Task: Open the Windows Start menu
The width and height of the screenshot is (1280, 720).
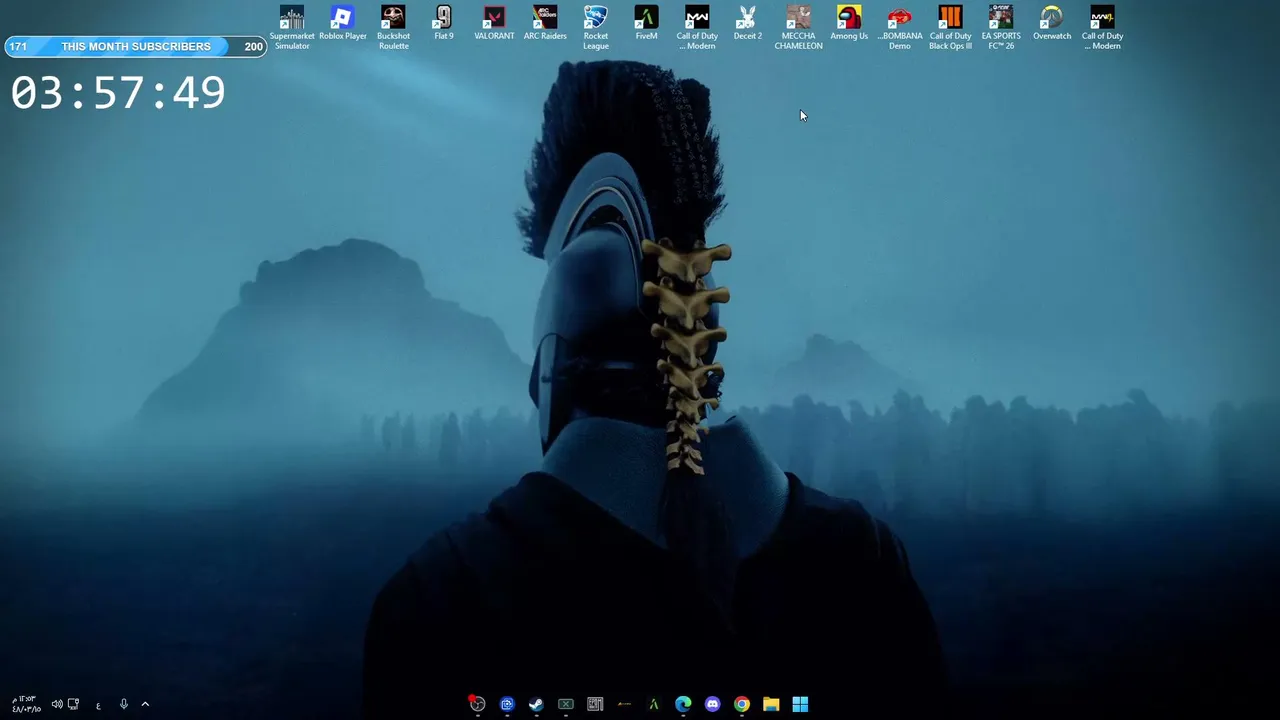Action: (x=800, y=704)
